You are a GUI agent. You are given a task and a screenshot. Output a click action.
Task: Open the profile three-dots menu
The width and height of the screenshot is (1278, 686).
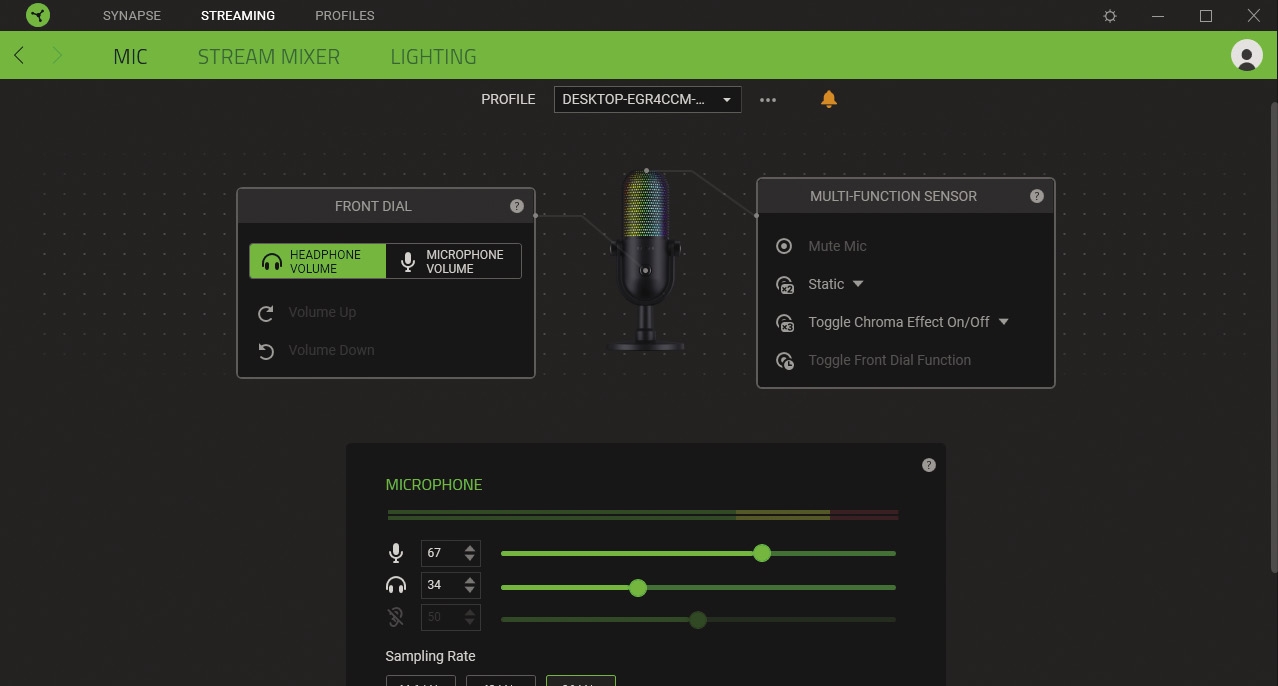[768, 100]
